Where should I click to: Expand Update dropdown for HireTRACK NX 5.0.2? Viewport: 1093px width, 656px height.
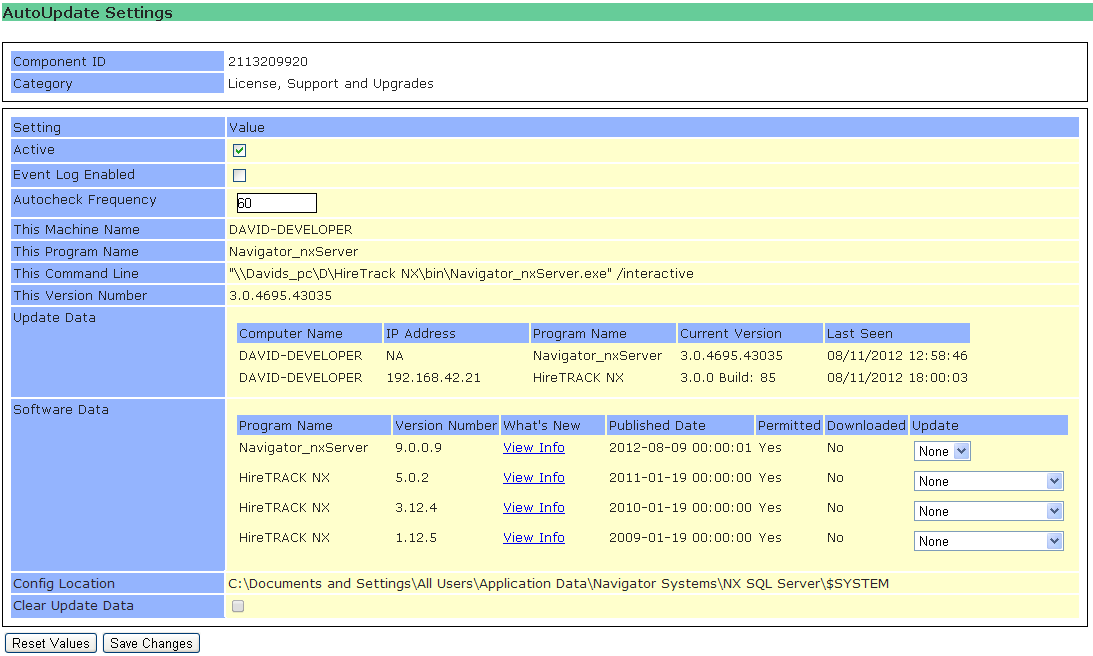coord(988,481)
